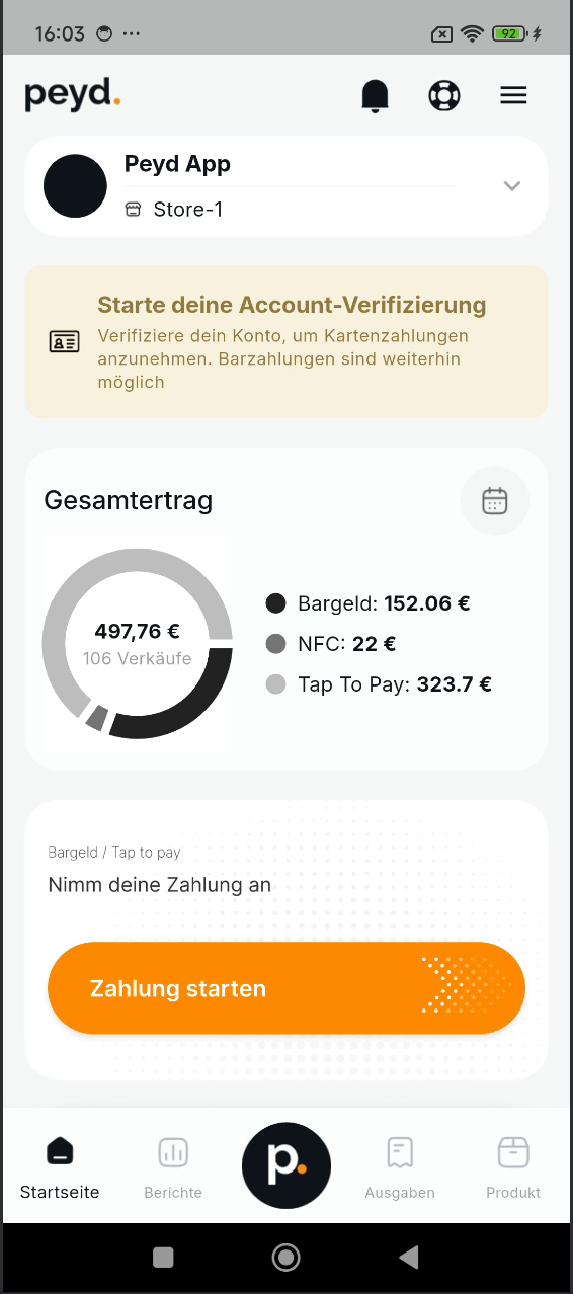
Task: Tap the central Peyd logo button
Action: pyautogui.click(x=286, y=1166)
